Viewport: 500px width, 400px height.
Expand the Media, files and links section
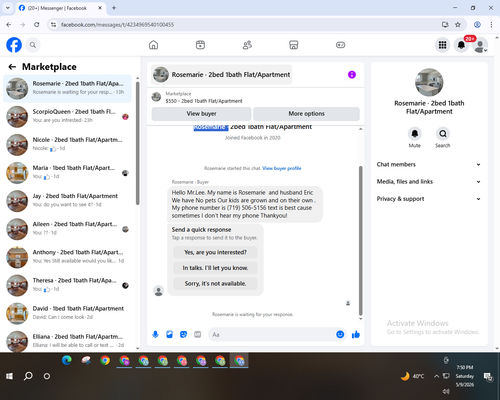pyautogui.click(x=429, y=182)
